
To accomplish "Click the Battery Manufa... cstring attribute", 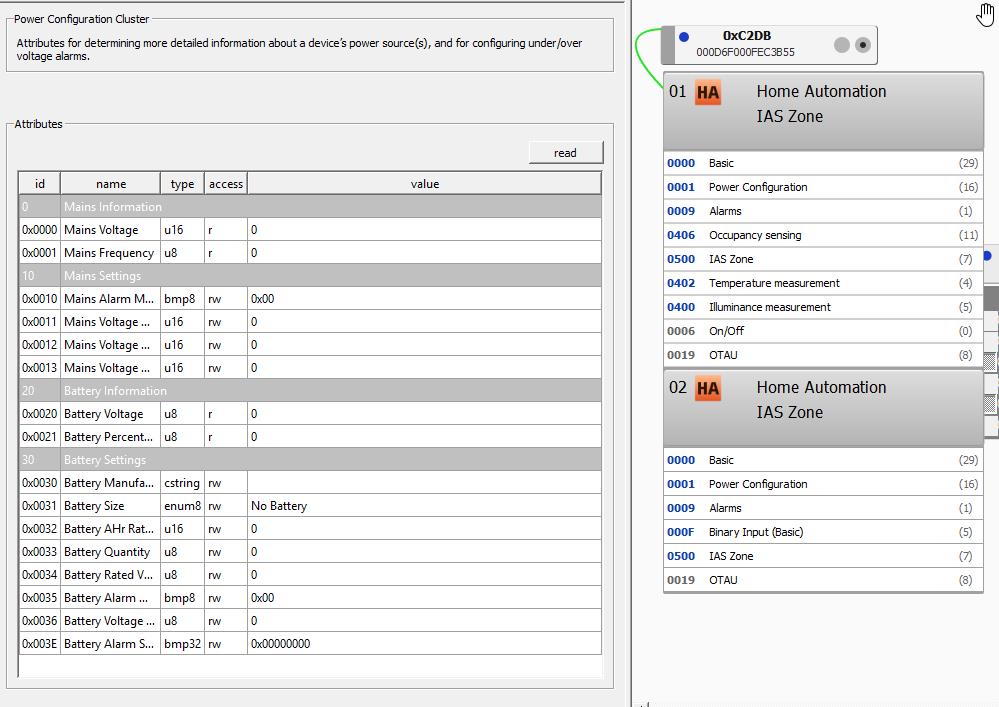I will pos(310,483).
